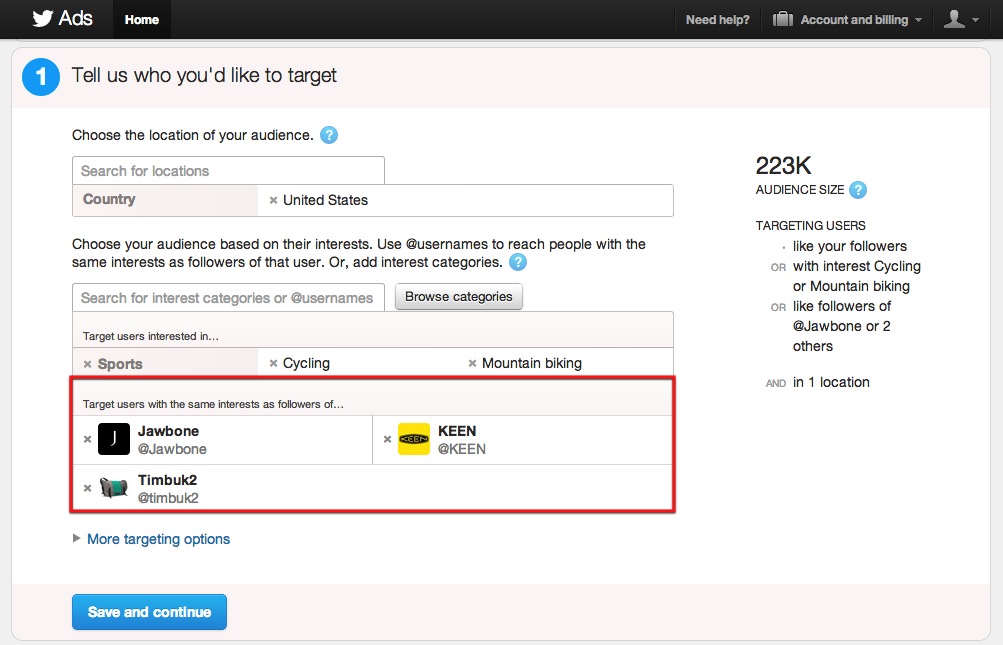Remove the KEEN username
Image resolution: width=1003 pixels, height=645 pixels.
coord(387,440)
